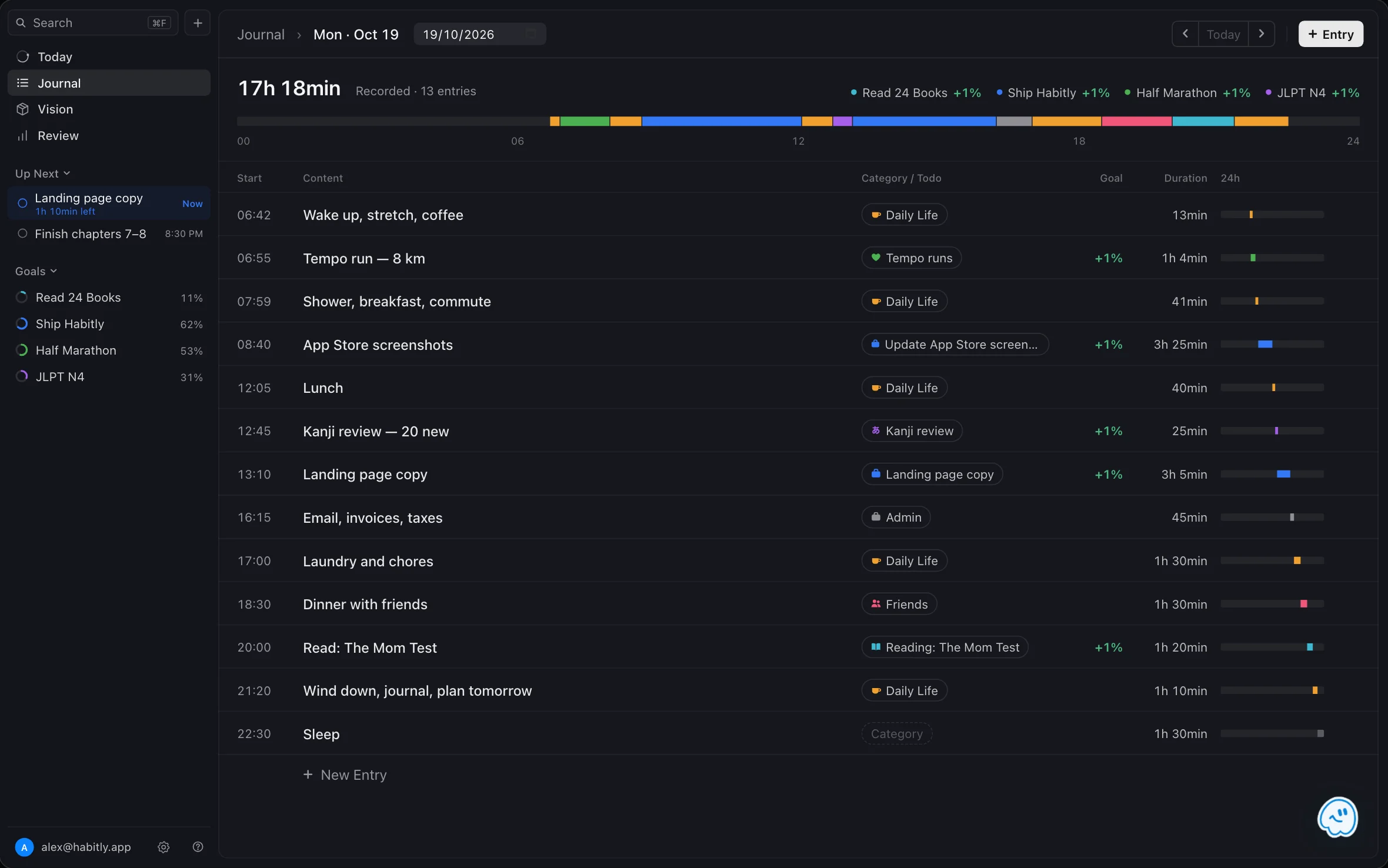Collapse the Goals section

tap(36, 271)
